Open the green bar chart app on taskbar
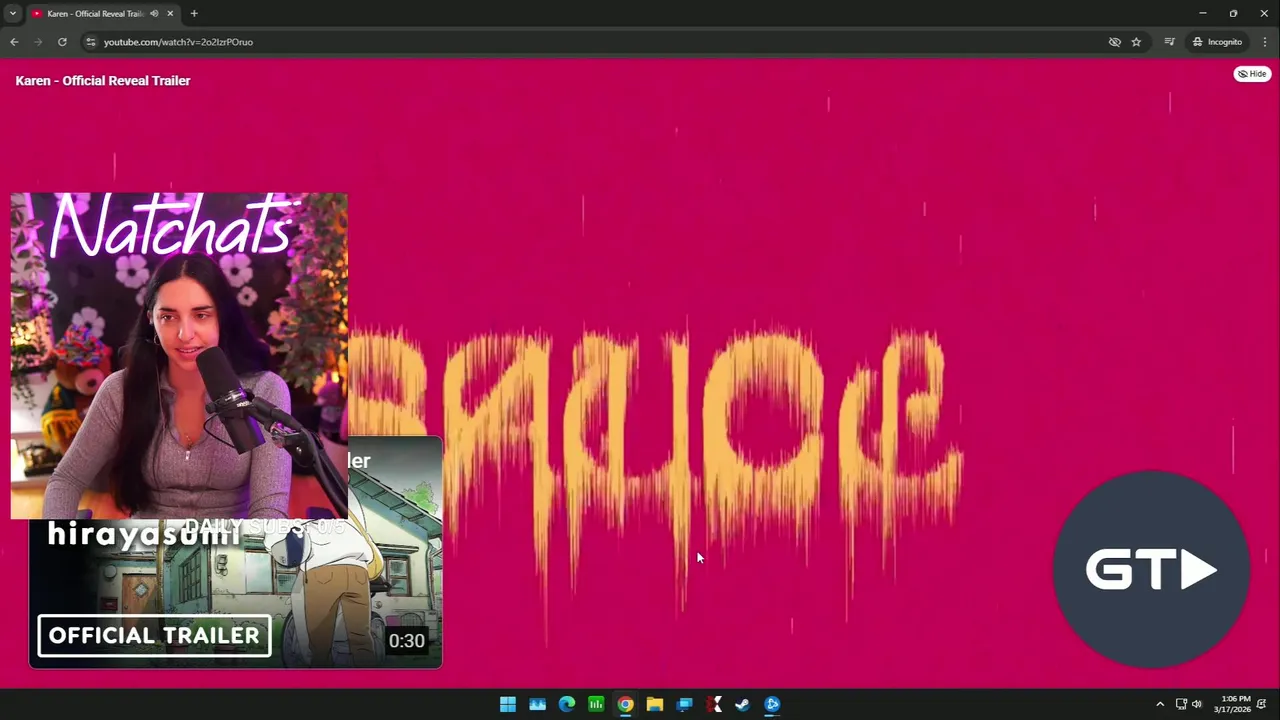The height and width of the screenshot is (720, 1280). pyautogui.click(x=596, y=704)
